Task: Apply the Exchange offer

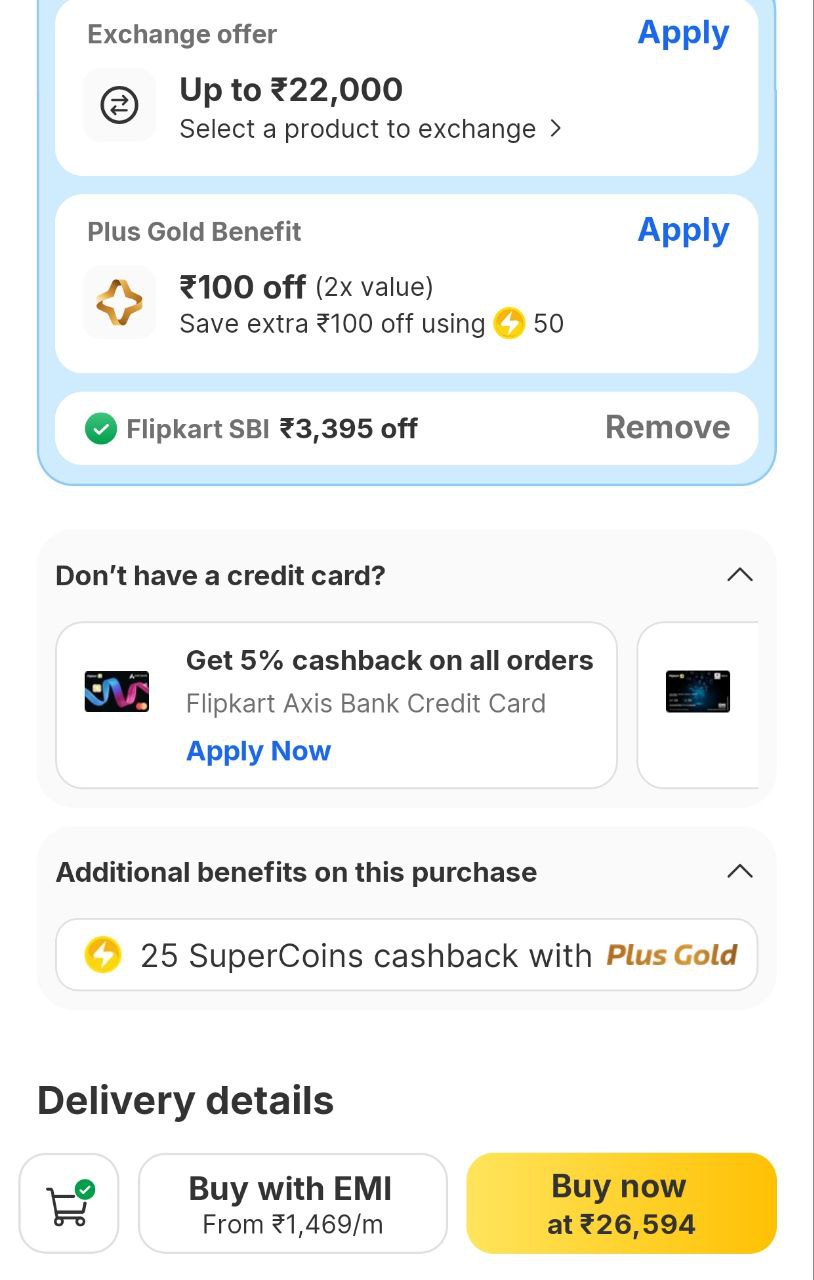Action: [683, 33]
